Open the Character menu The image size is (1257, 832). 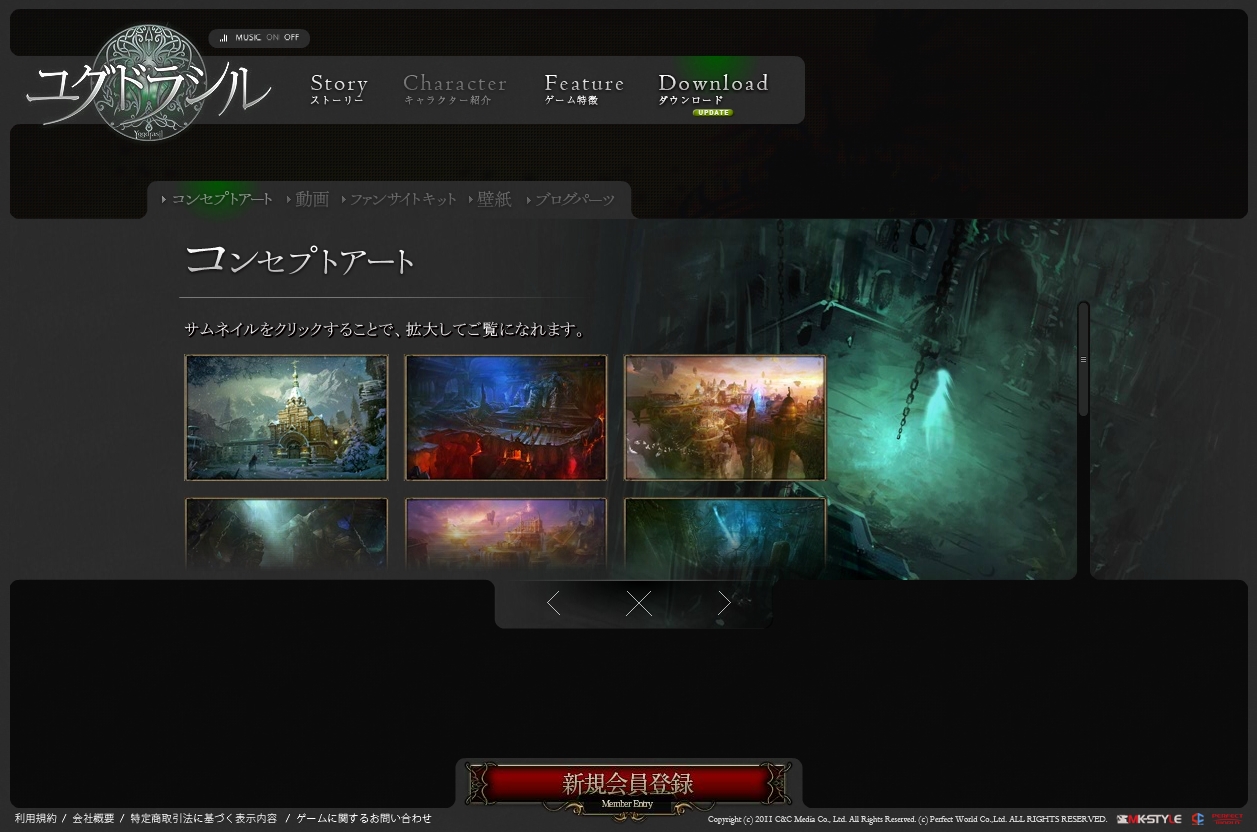455,89
